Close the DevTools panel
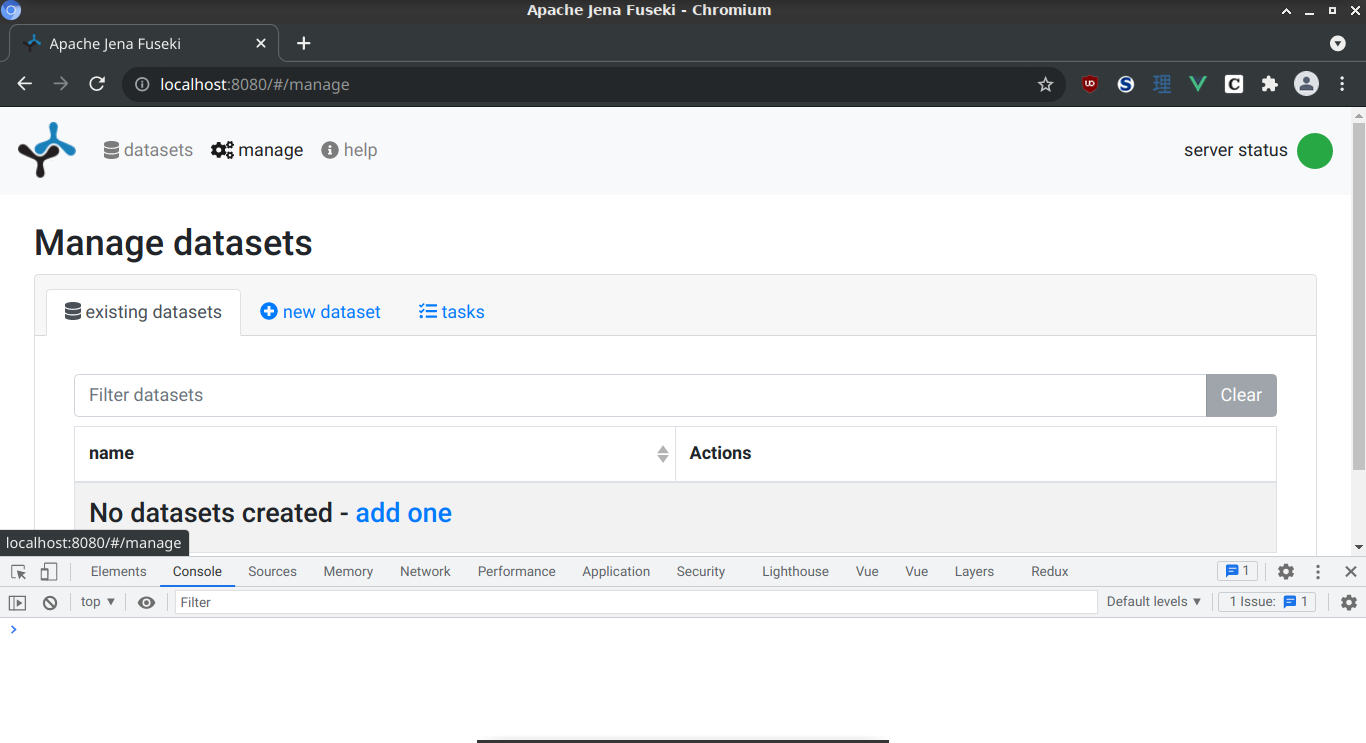This screenshot has width=1366, height=743. 1350,572
